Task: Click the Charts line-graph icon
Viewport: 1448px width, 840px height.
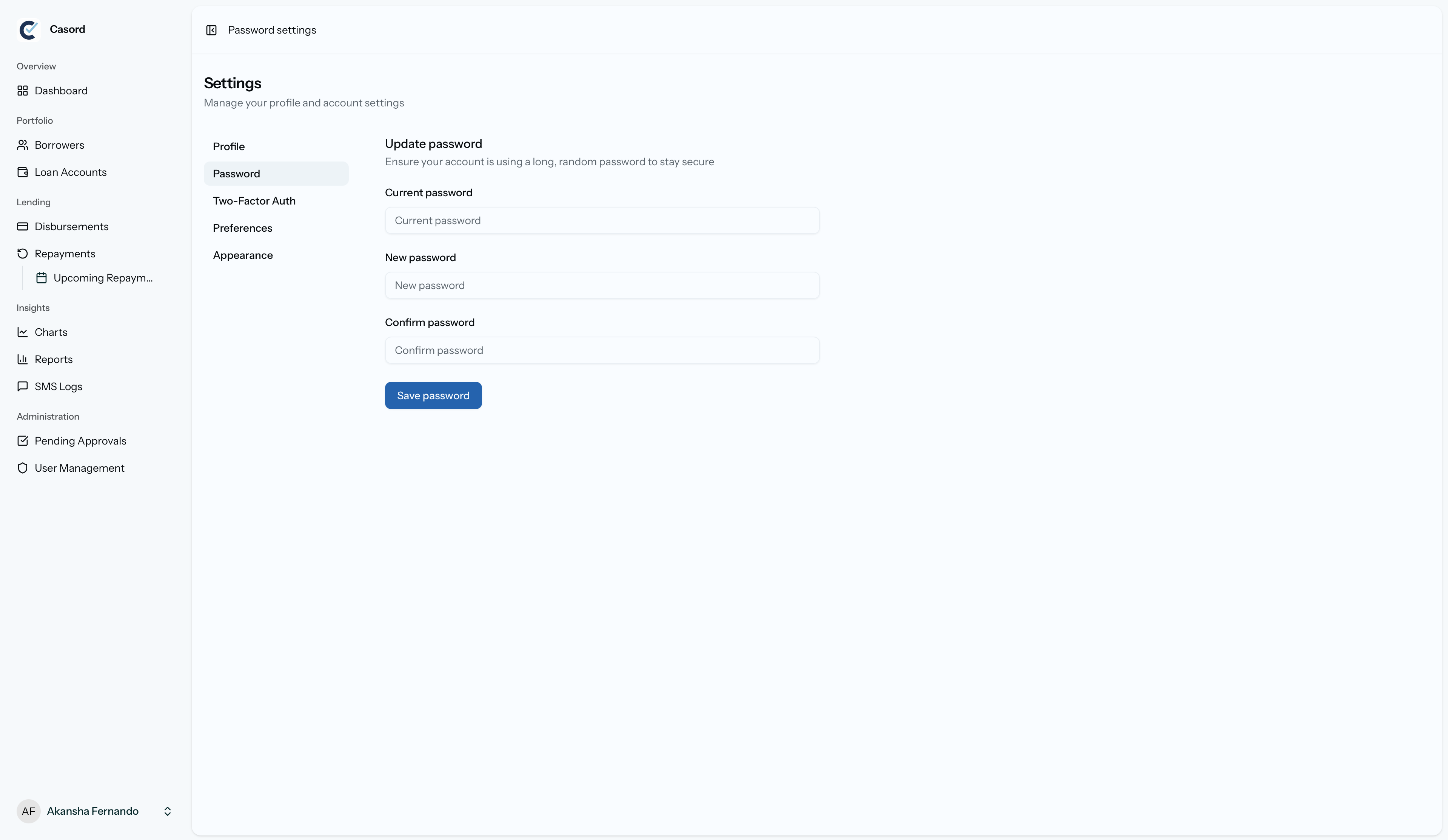Action: [x=23, y=332]
